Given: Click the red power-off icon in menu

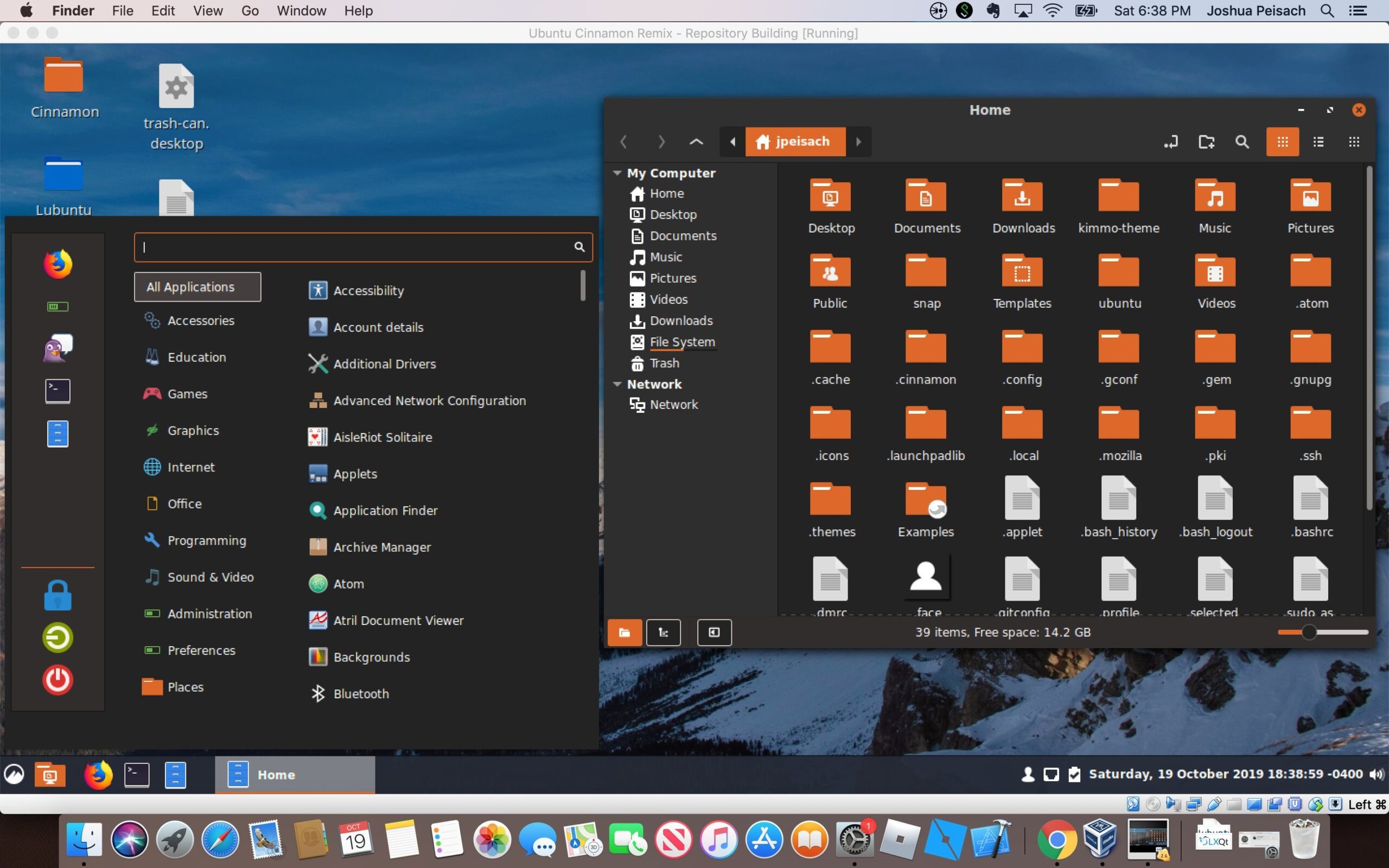Looking at the screenshot, I should 58,680.
